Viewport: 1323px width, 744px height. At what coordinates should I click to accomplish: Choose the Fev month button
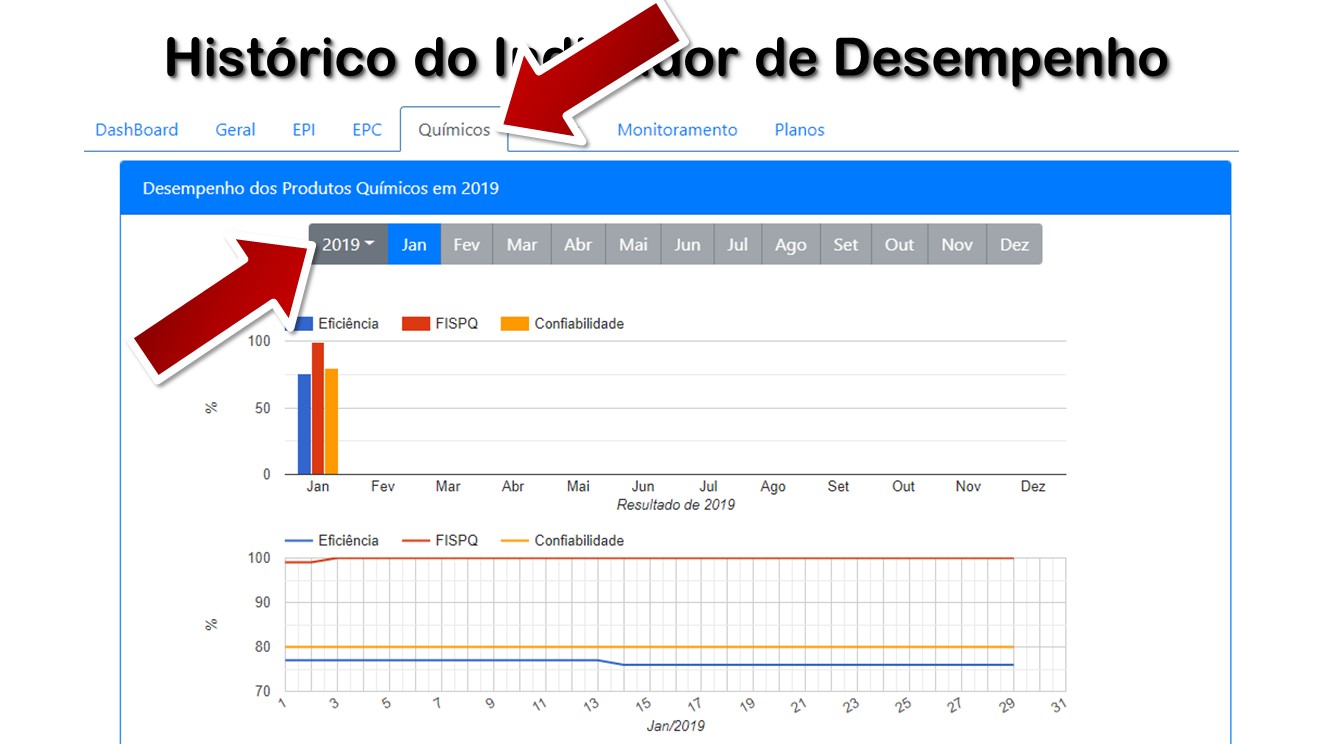coord(467,244)
